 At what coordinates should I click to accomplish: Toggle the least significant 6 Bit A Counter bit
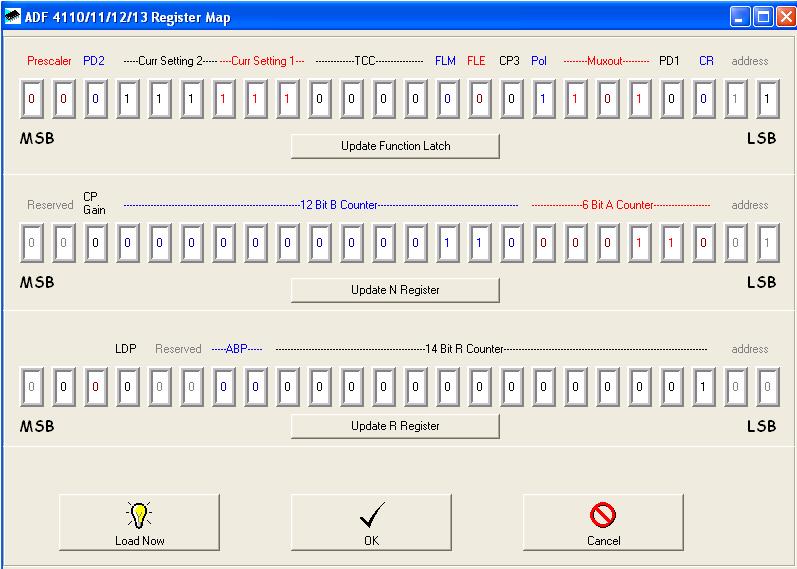(x=703, y=243)
